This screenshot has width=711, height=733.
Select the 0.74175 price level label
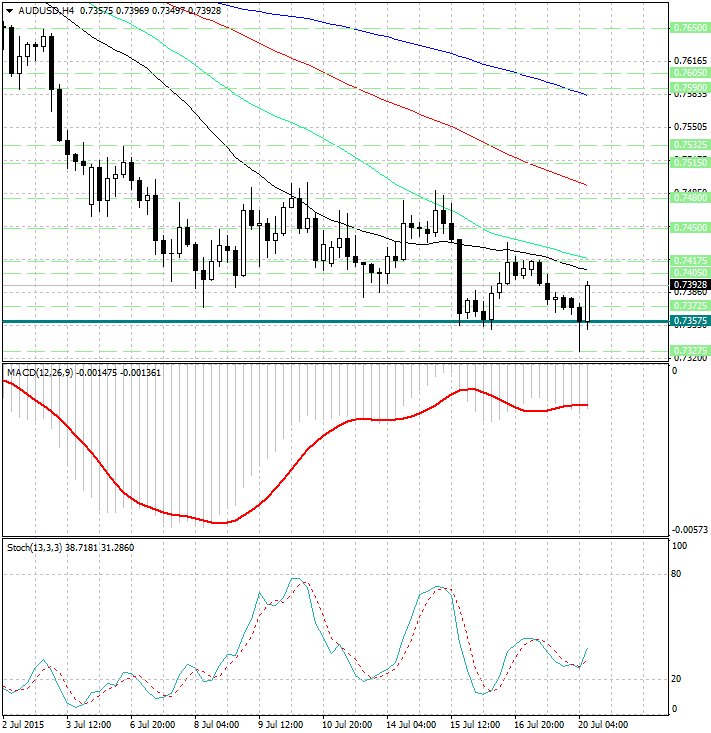pos(690,260)
